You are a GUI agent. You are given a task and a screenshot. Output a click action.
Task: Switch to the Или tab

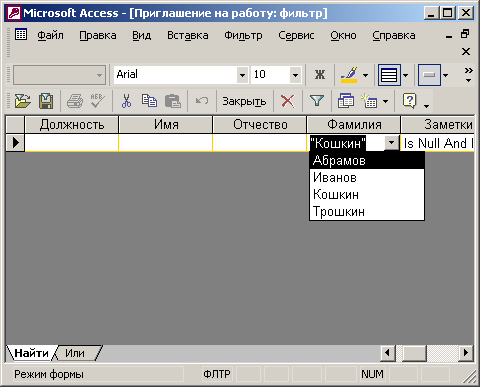pyautogui.click(x=75, y=353)
